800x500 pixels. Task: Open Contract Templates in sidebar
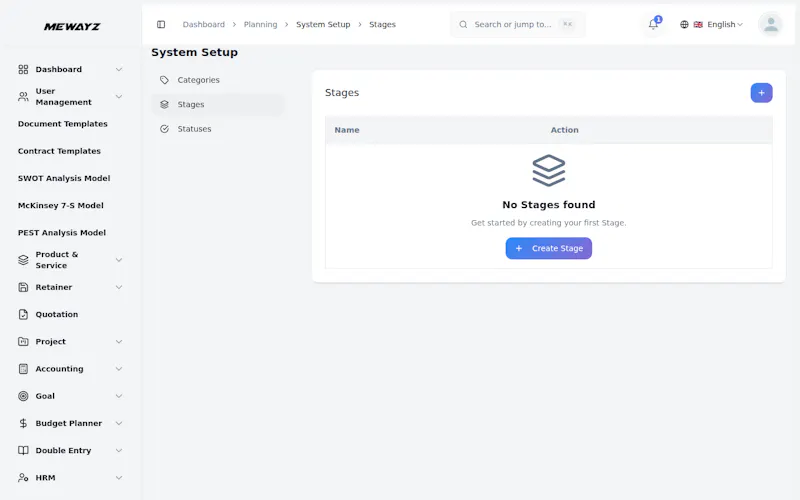[x=59, y=151]
